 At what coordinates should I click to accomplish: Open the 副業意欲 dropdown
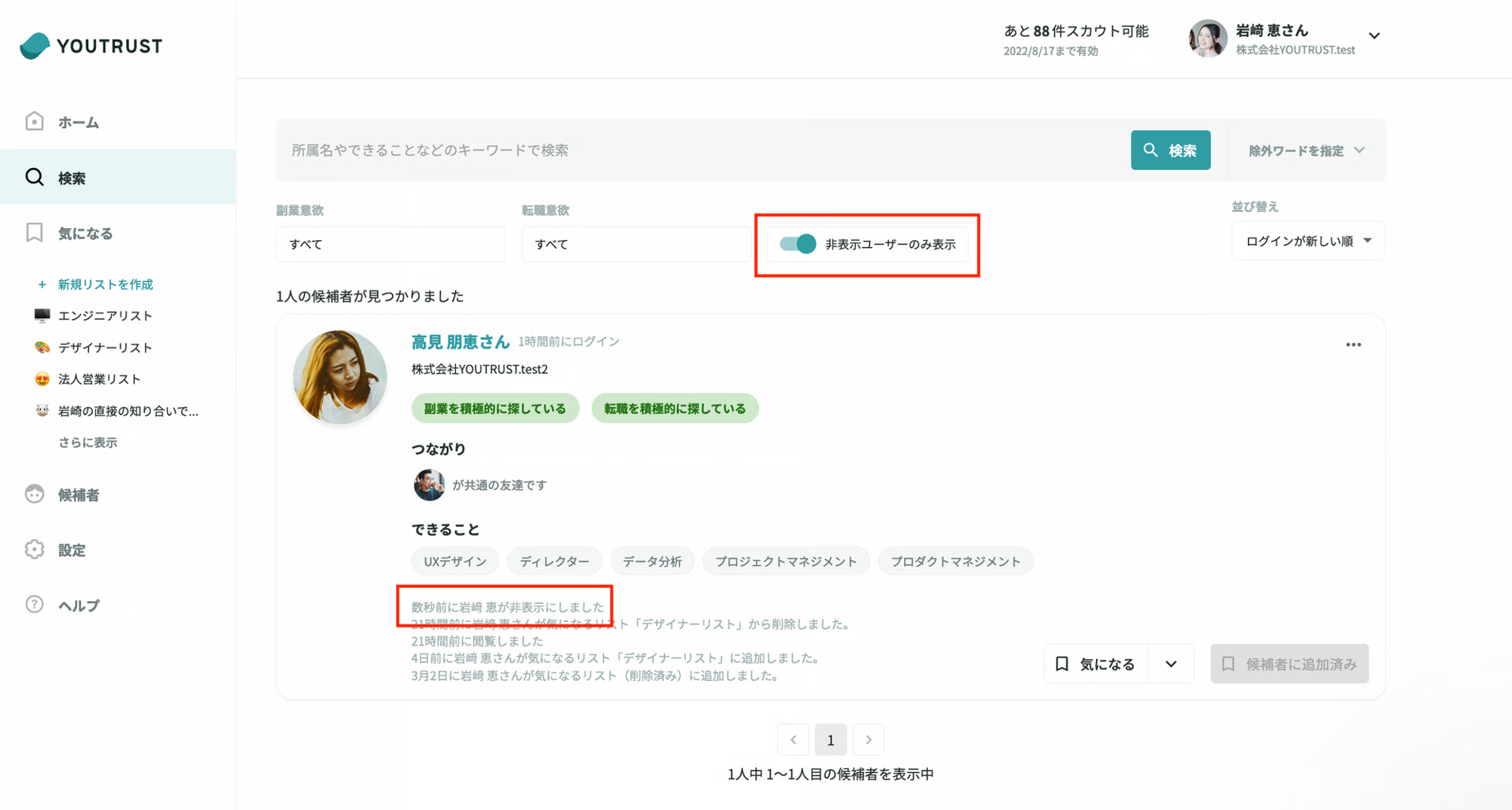(x=390, y=244)
